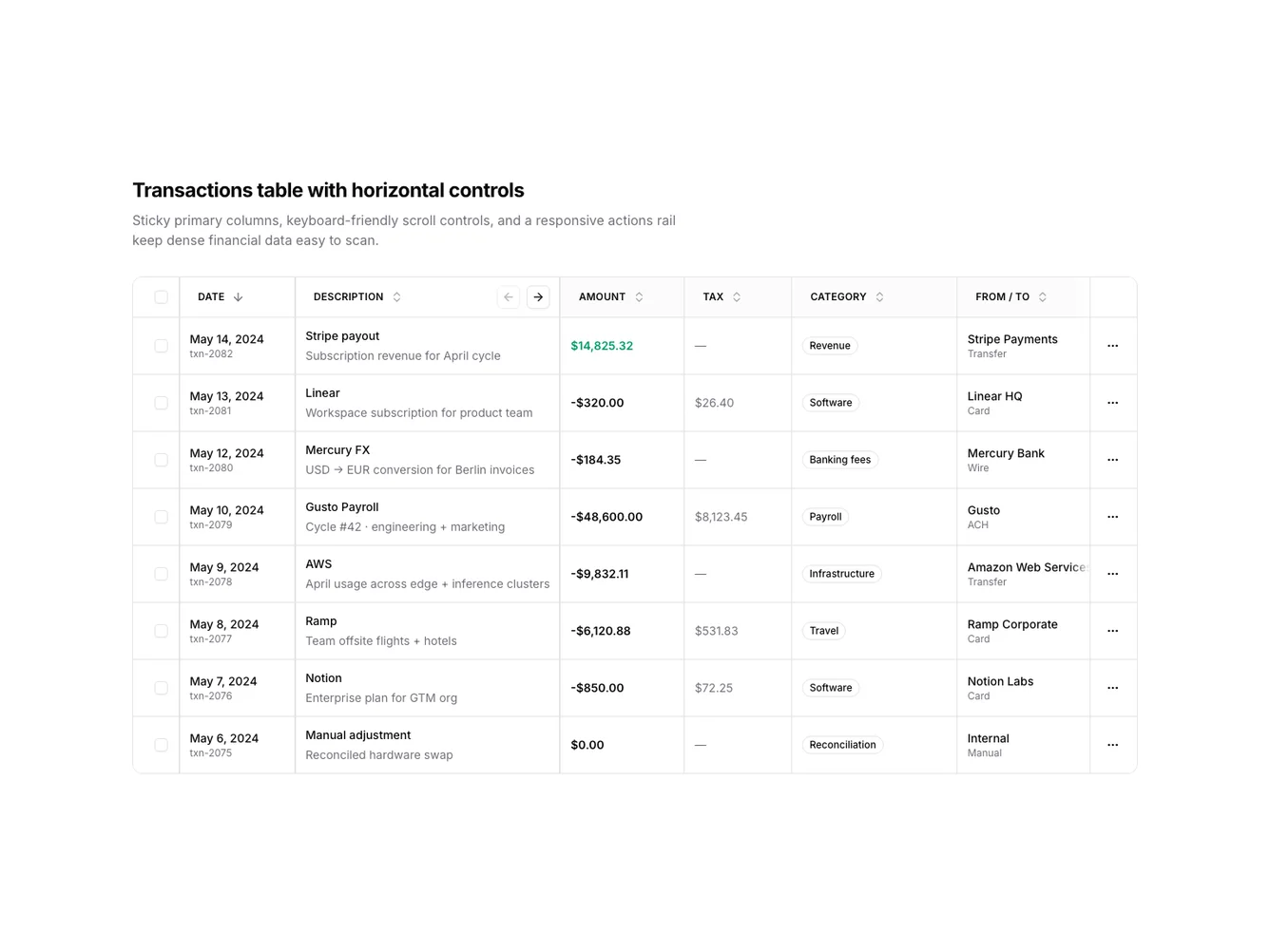Image resolution: width=1270 pixels, height=952 pixels.
Task: Open the ellipsis actions for Ramp row
Action: (x=1112, y=630)
